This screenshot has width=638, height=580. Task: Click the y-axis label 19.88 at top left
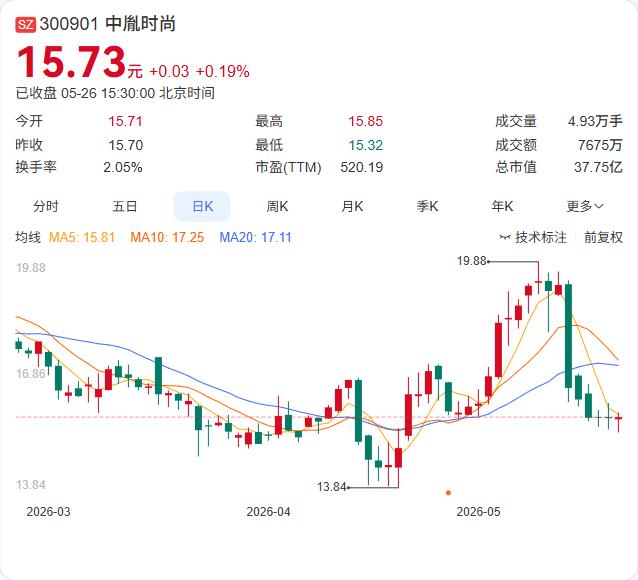pos(31,268)
